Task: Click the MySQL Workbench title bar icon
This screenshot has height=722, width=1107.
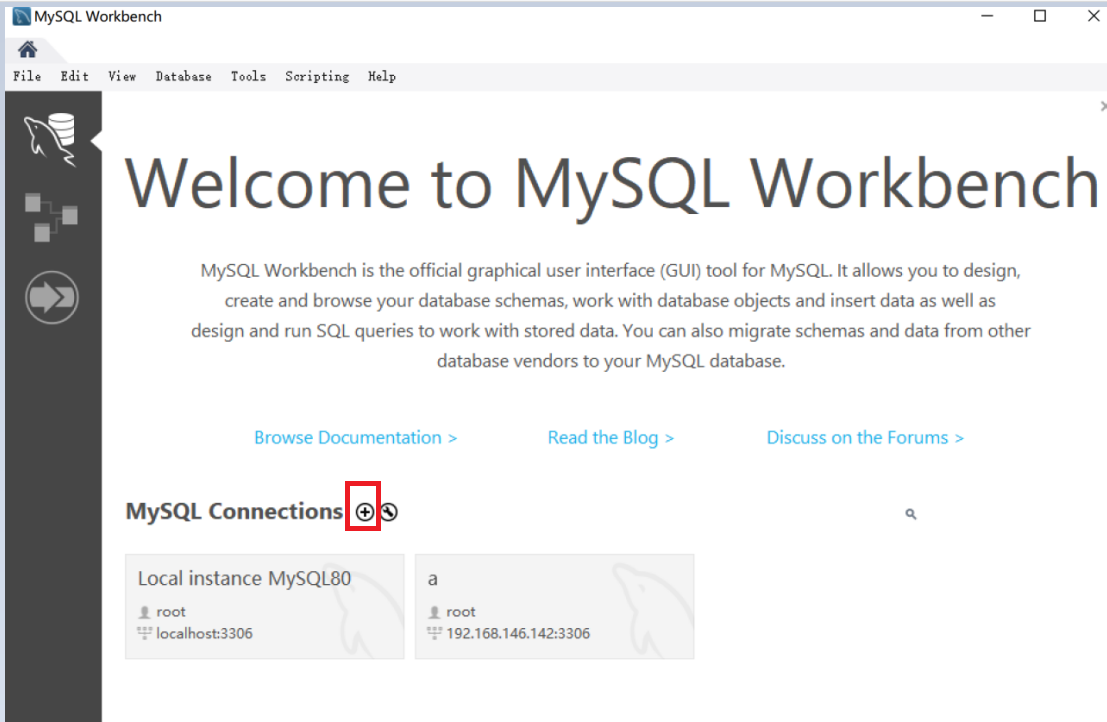Action: [x=21, y=16]
